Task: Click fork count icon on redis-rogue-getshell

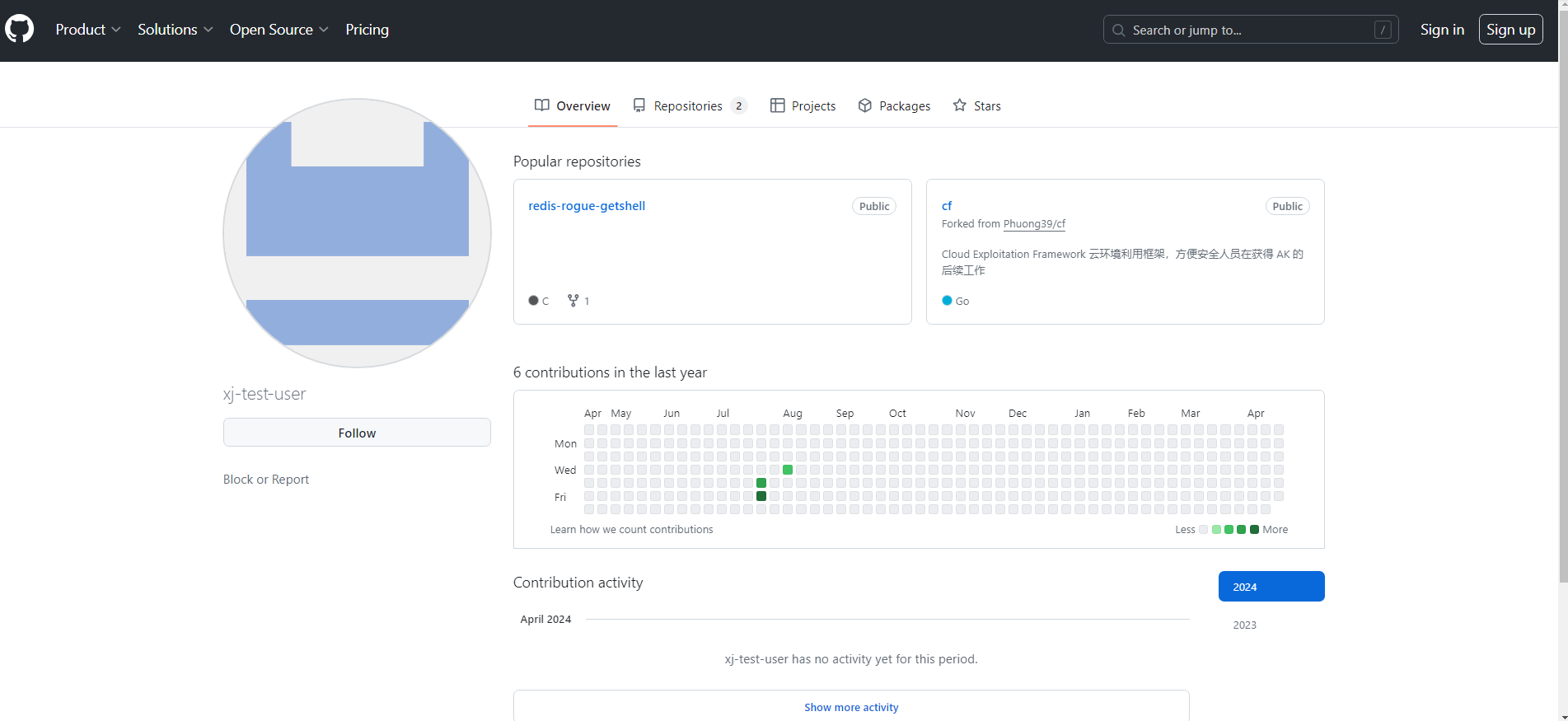Action: 573,301
